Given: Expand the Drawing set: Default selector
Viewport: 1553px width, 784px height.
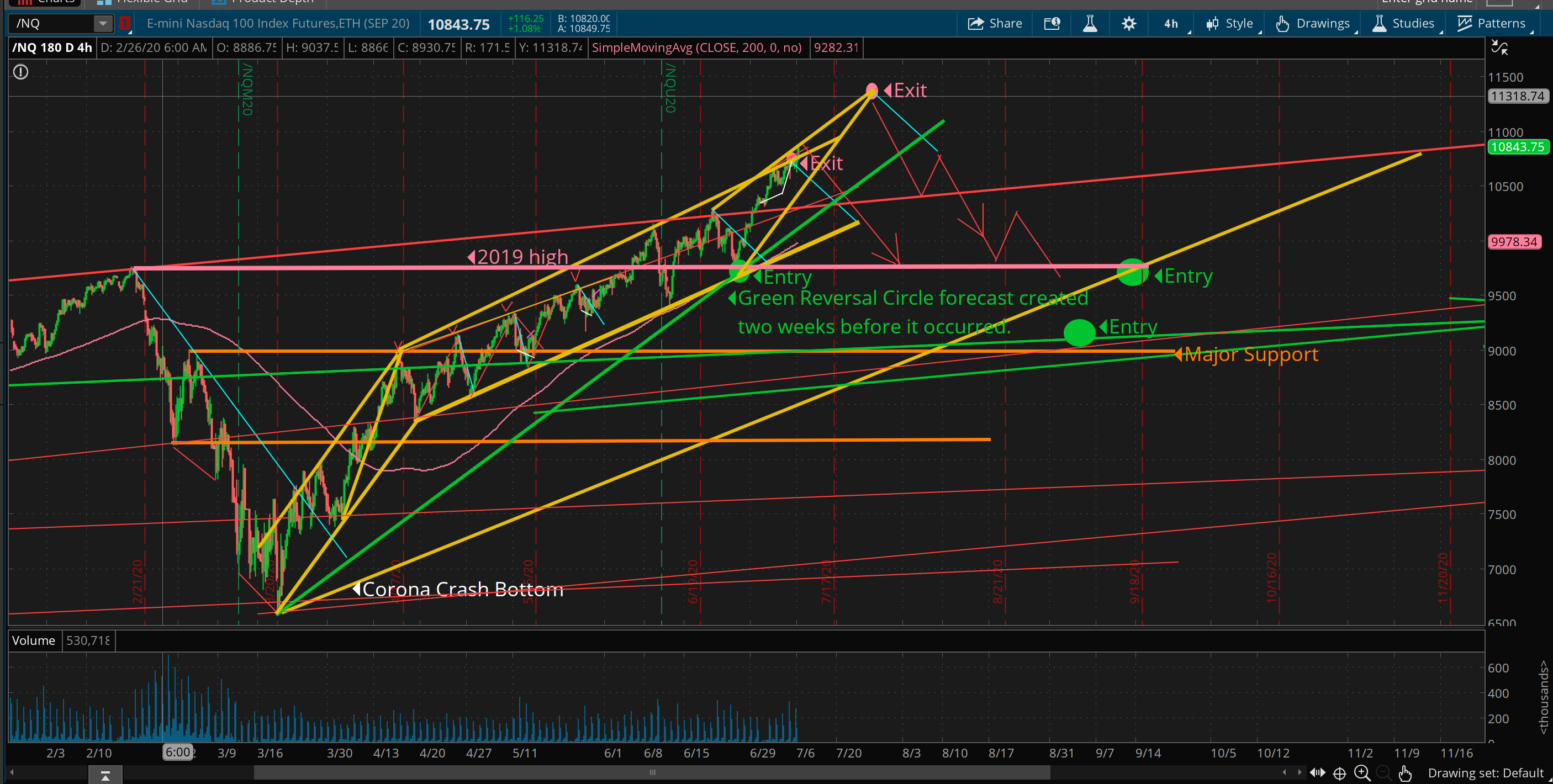Looking at the screenshot, I should click(1486, 773).
